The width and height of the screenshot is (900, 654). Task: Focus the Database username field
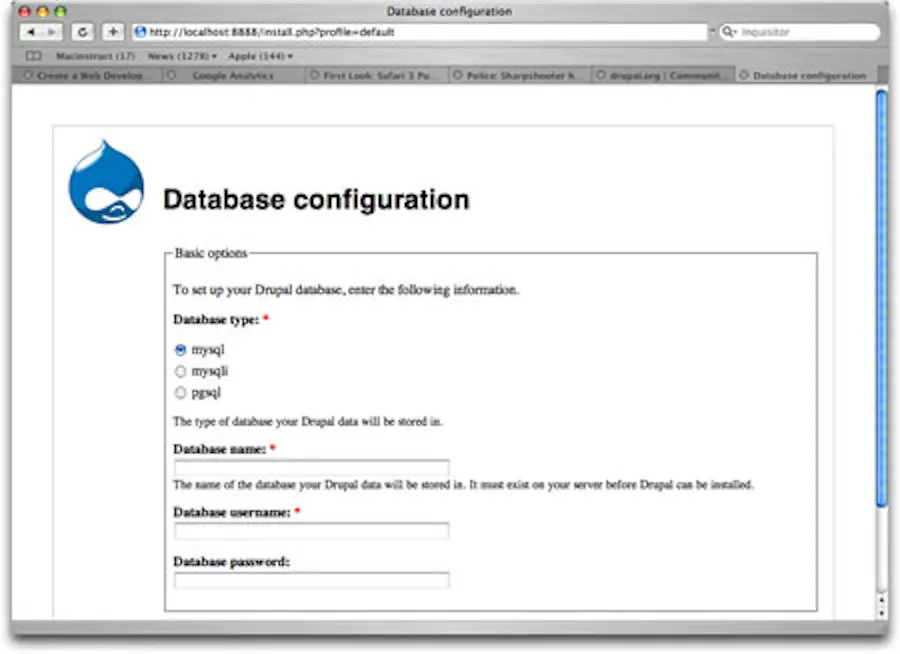(311, 530)
